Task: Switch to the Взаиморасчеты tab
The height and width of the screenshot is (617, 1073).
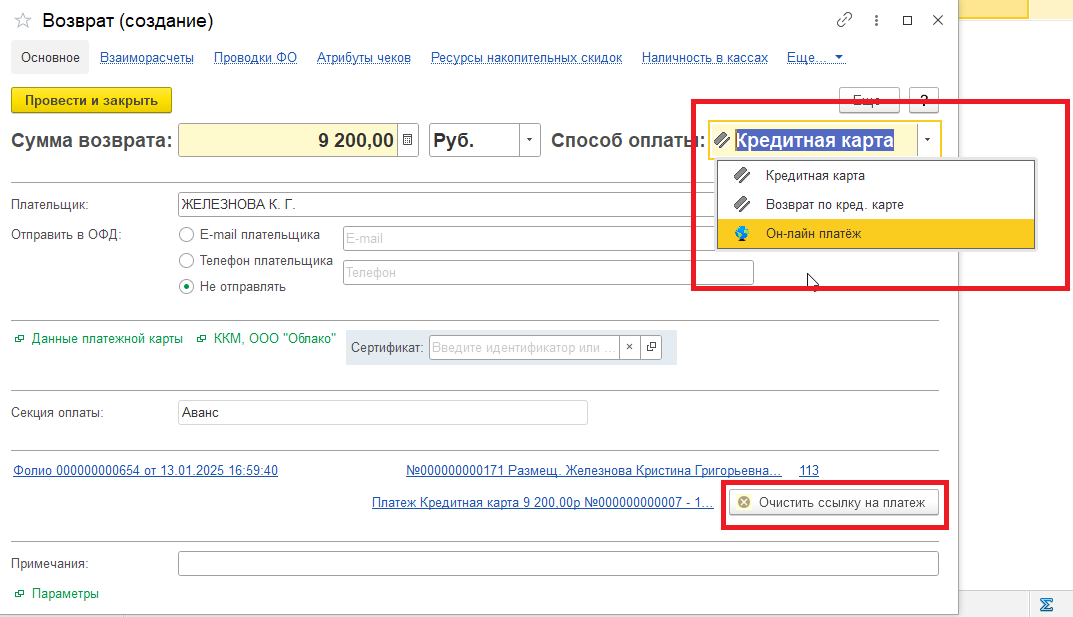Action: (x=147, y=58)
